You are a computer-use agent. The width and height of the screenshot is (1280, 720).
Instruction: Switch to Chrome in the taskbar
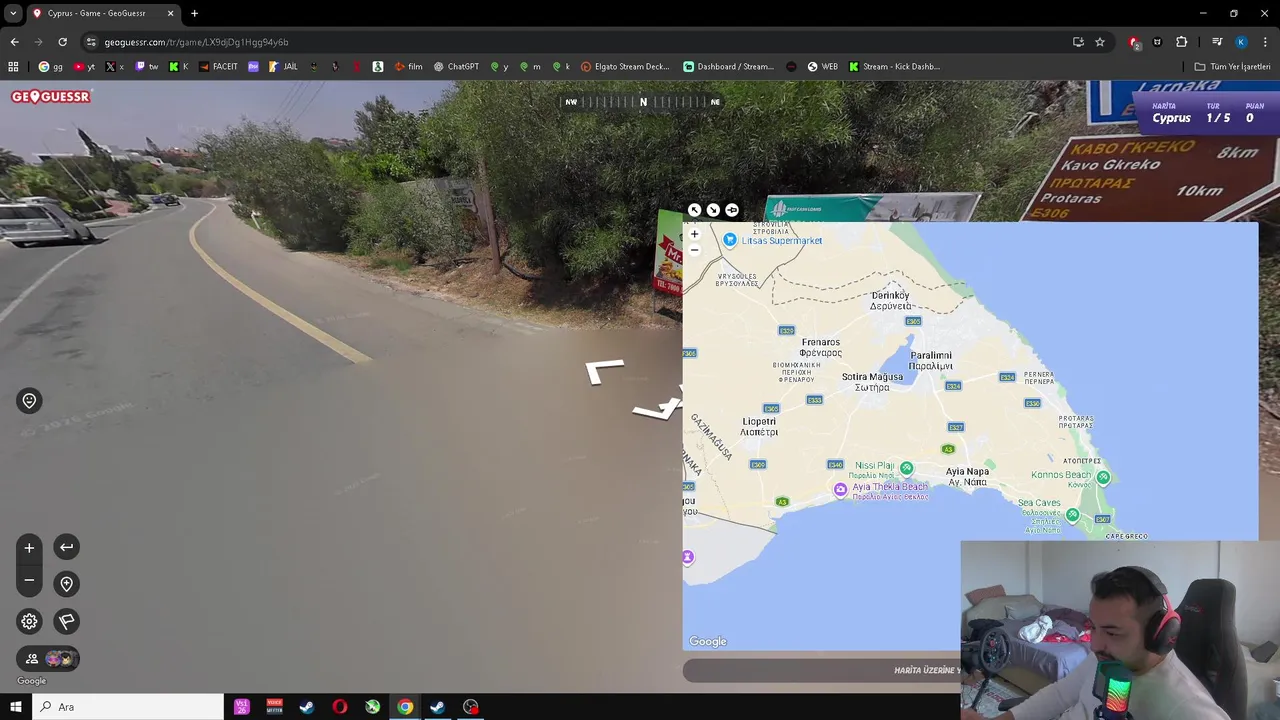coord(405,707)
